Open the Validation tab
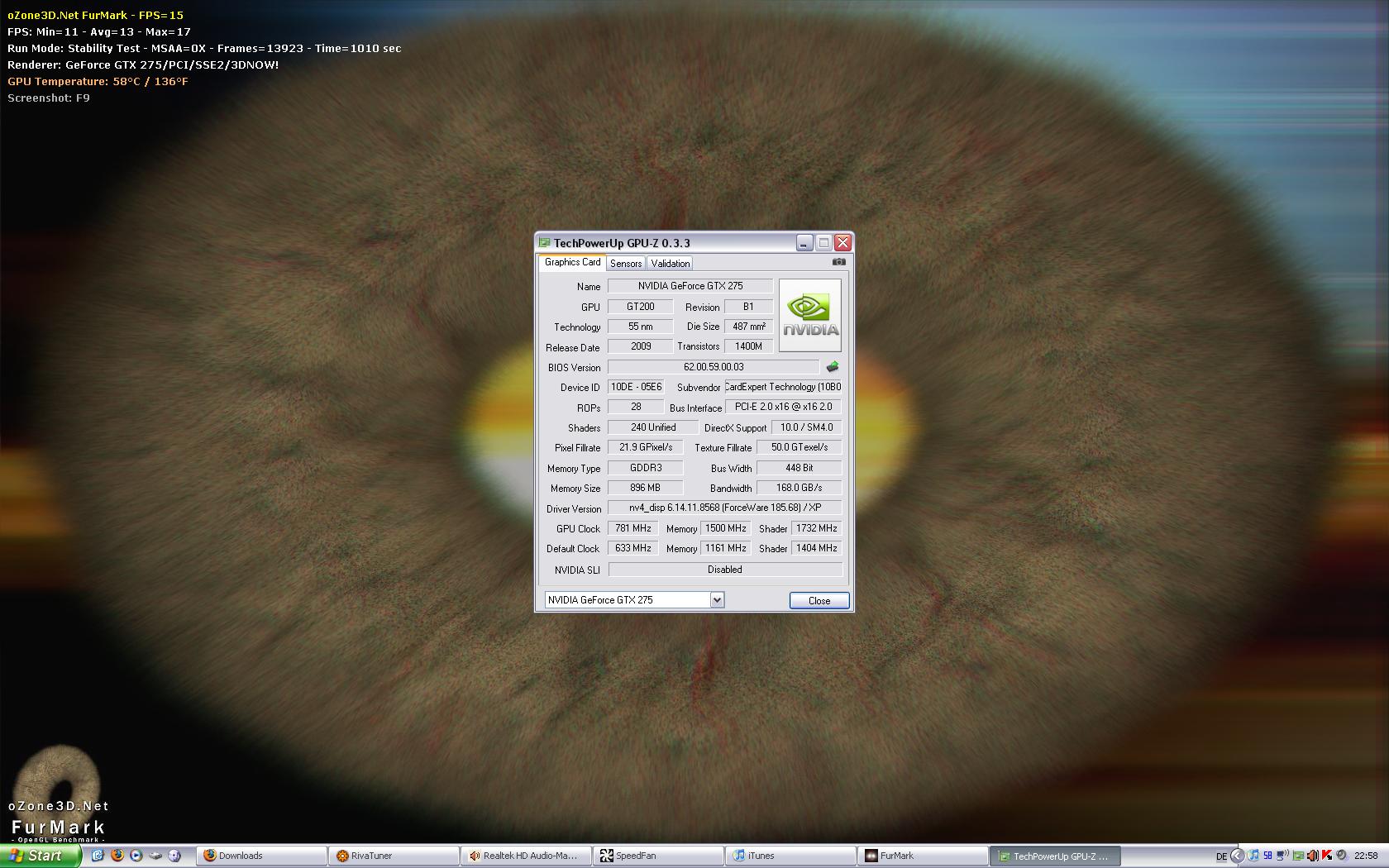Screen dimensions: 1389x868 pos(670,264)
